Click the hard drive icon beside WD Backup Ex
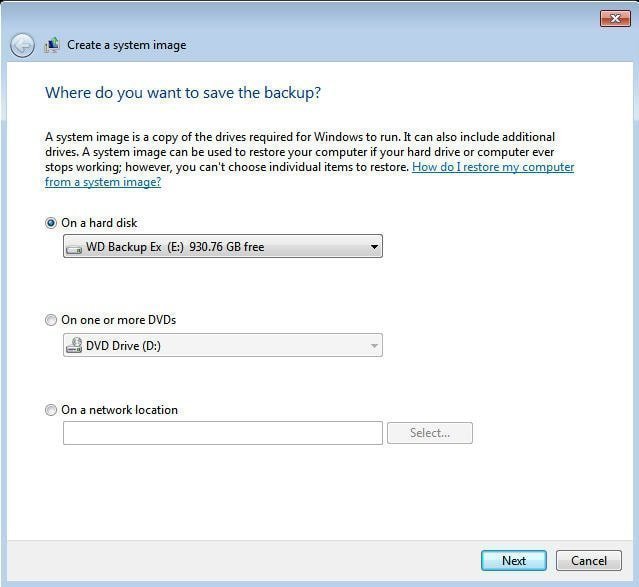The height and width of the screenshot is (587, 639). [74, 247]
